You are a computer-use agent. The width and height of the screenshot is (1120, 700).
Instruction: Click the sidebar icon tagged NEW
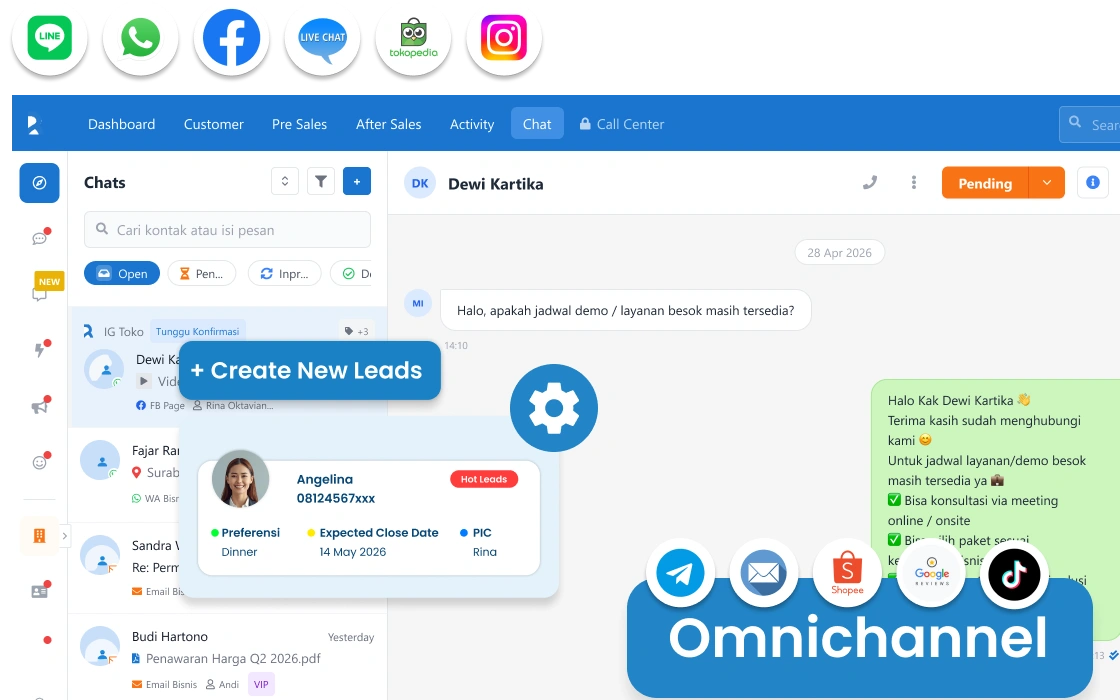pos(40,294)
